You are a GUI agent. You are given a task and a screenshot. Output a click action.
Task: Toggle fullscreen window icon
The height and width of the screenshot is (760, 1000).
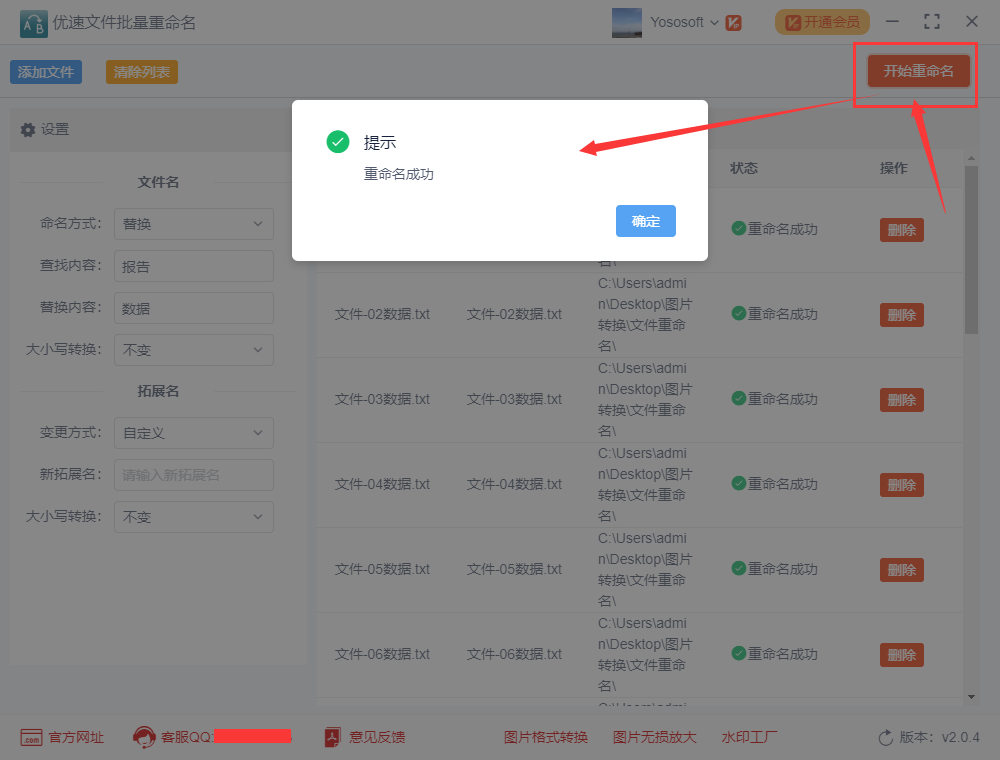click(x=932, y=22)
